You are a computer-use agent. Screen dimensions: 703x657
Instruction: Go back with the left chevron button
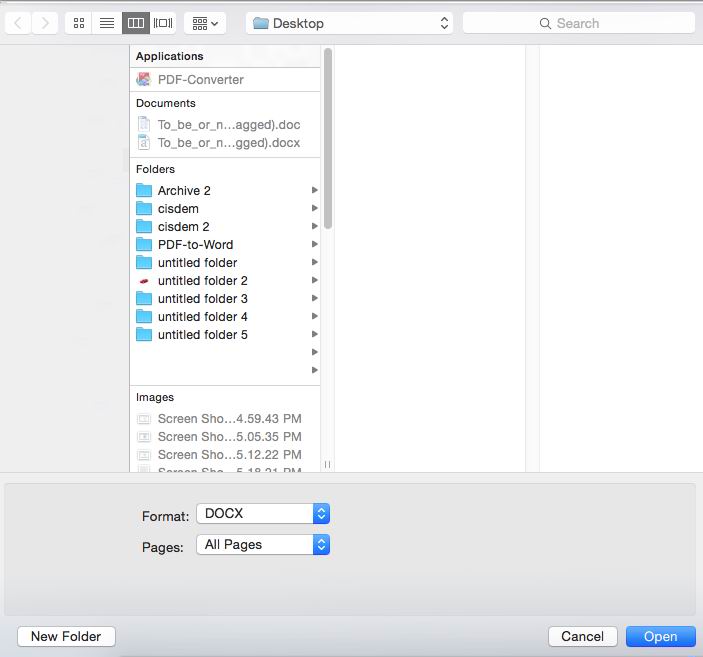click(x=18, y=23)
